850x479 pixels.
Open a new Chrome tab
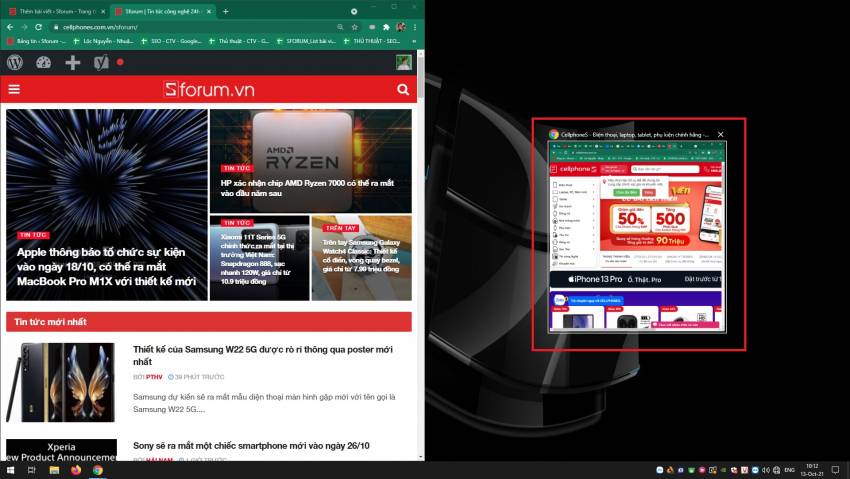pyautogui.click(x=226, y=11)
